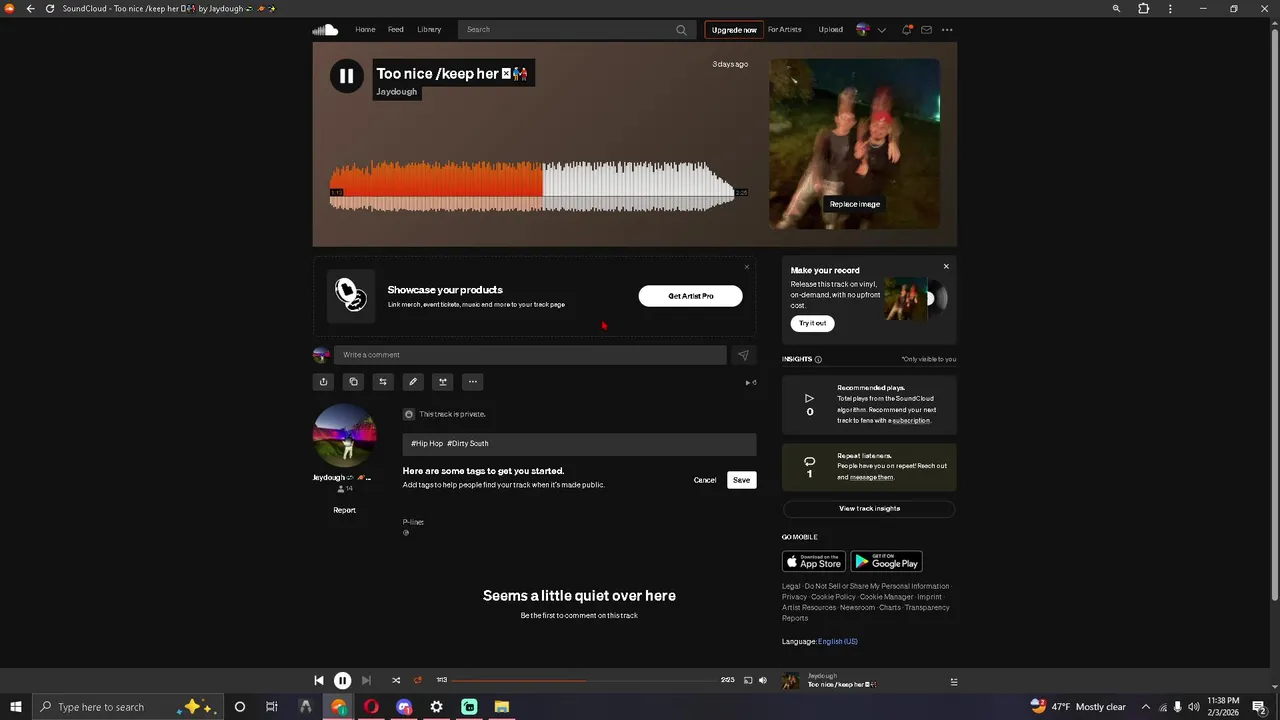Click the Insights info circle icon

818,359
